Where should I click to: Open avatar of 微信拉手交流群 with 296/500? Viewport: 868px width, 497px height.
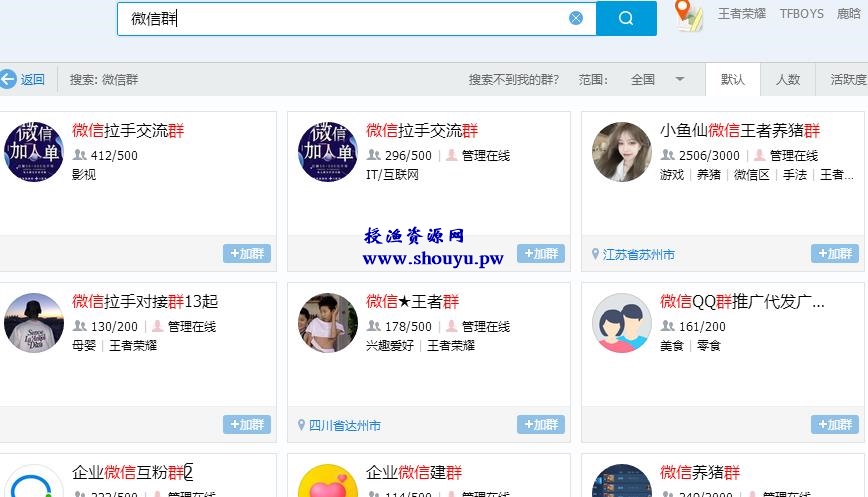pos(328,152)
